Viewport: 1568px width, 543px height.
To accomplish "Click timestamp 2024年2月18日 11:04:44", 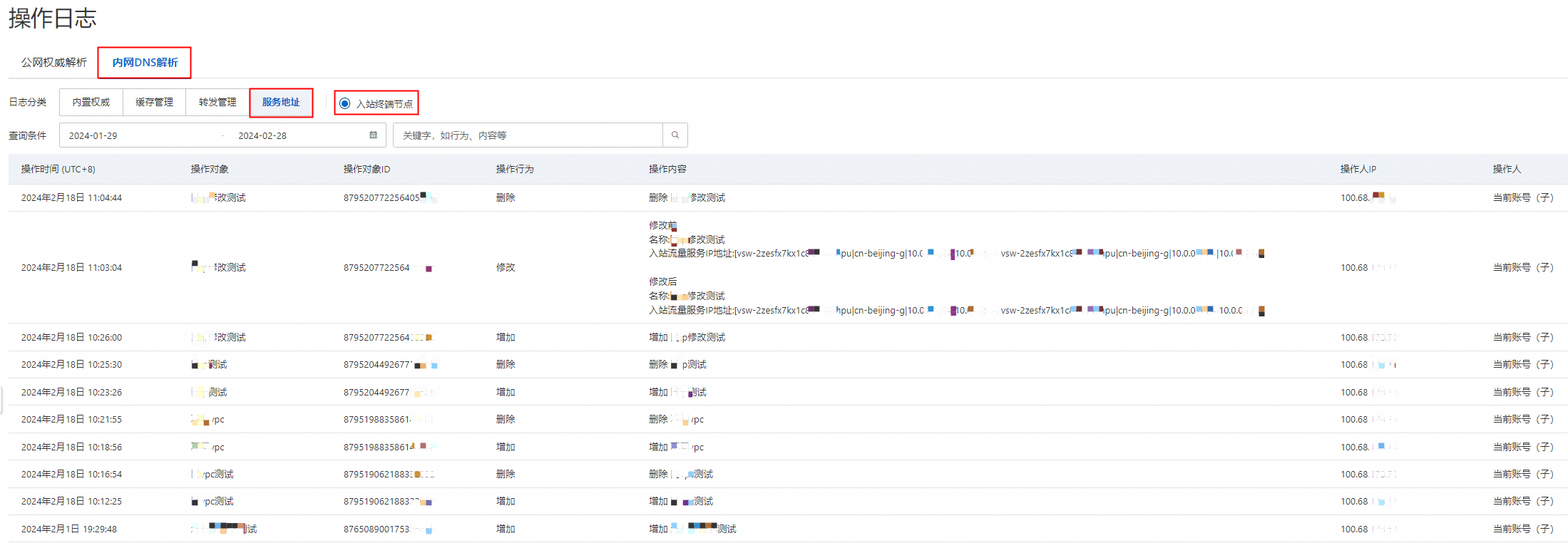I will coord(71,197).
